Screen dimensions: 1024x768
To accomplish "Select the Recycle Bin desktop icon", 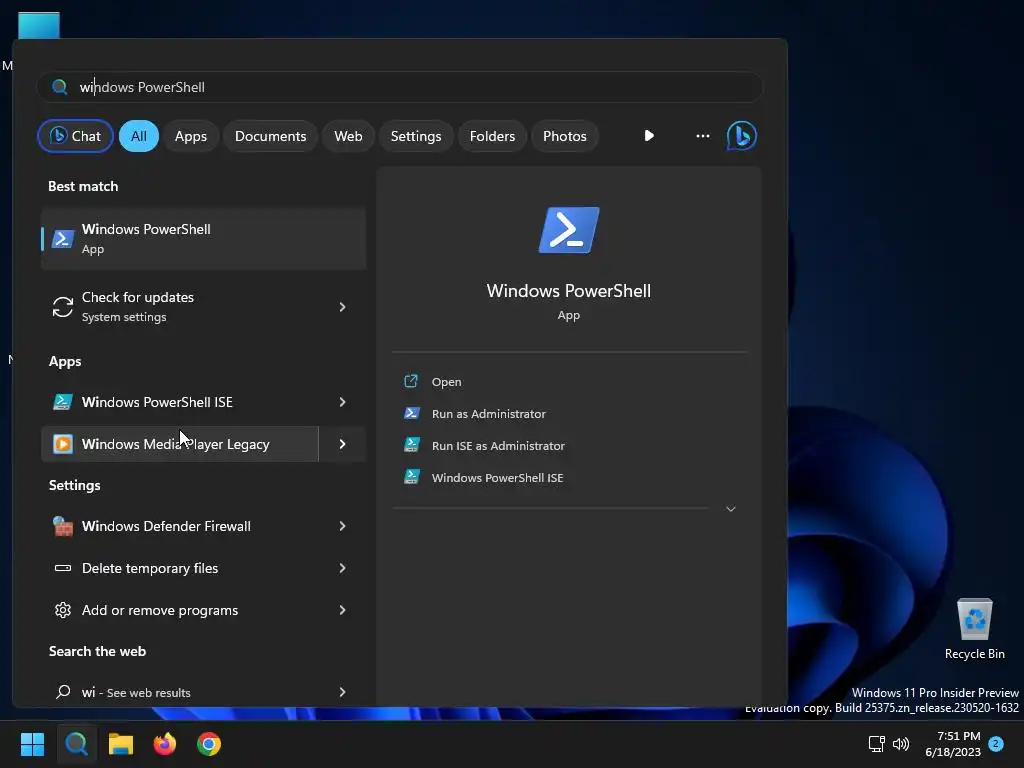I will 974,629.
